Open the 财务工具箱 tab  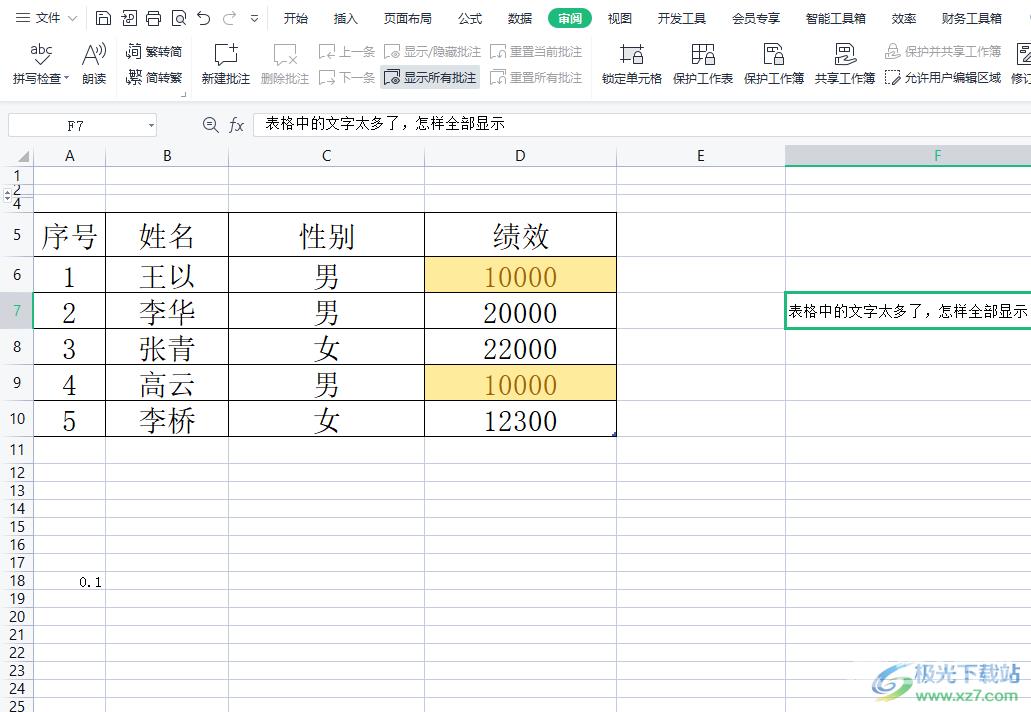[972, 18]
